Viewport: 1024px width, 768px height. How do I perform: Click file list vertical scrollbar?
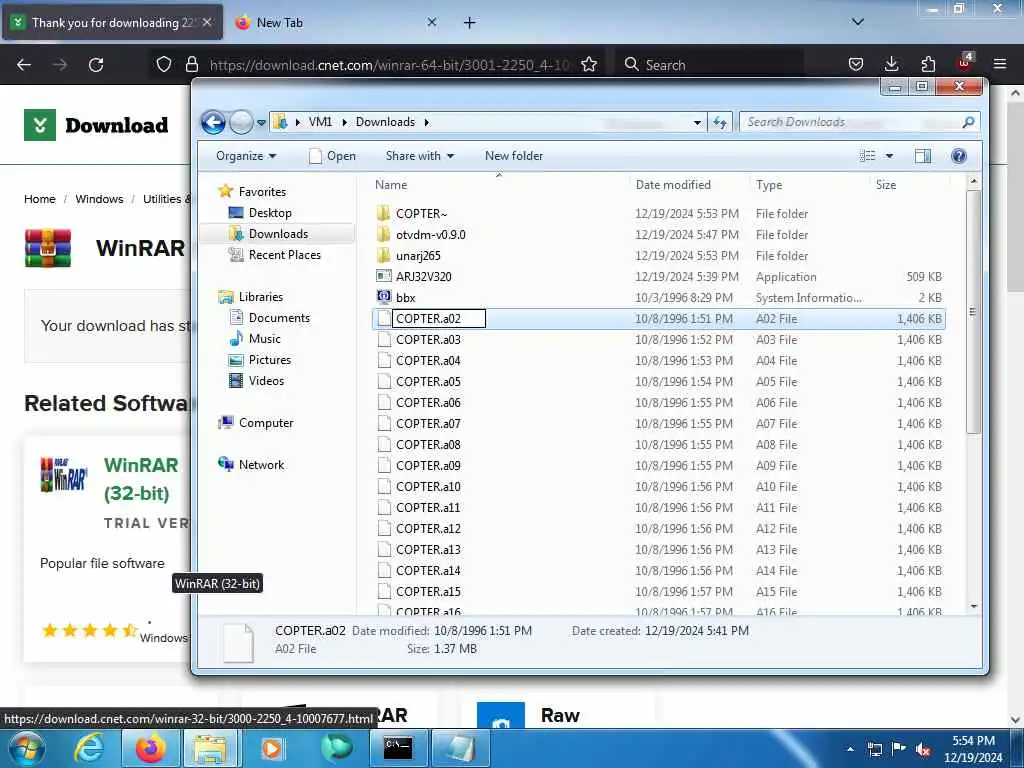(x=973, y=312)
